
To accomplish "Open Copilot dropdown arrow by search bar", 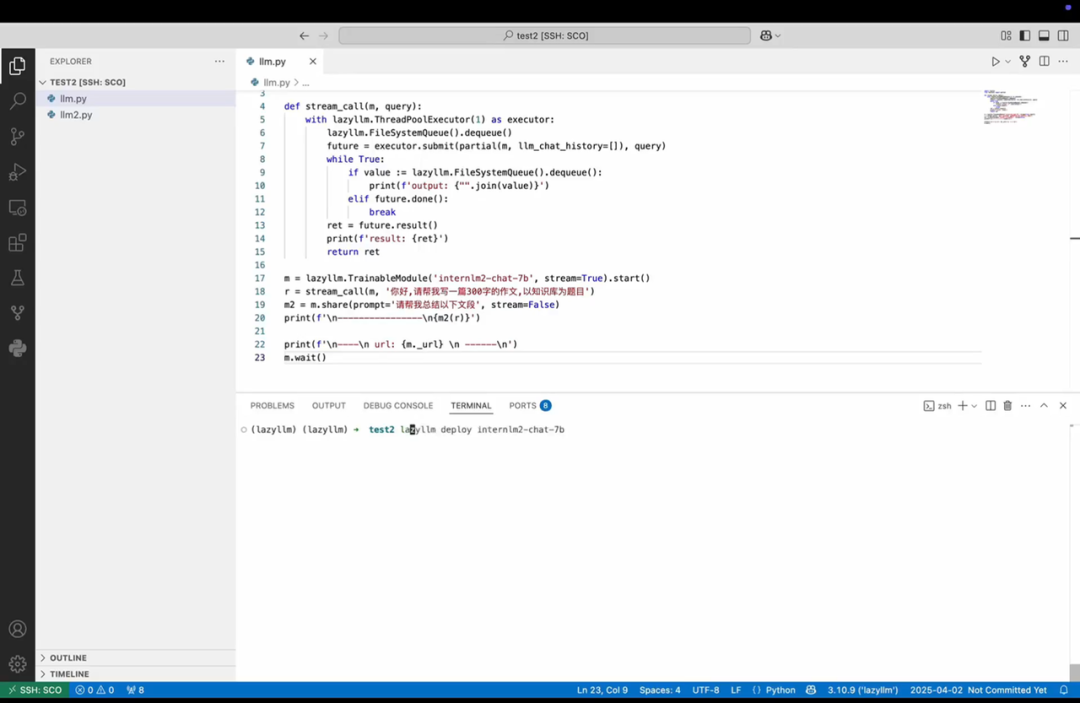I will [x=778, y=36].
